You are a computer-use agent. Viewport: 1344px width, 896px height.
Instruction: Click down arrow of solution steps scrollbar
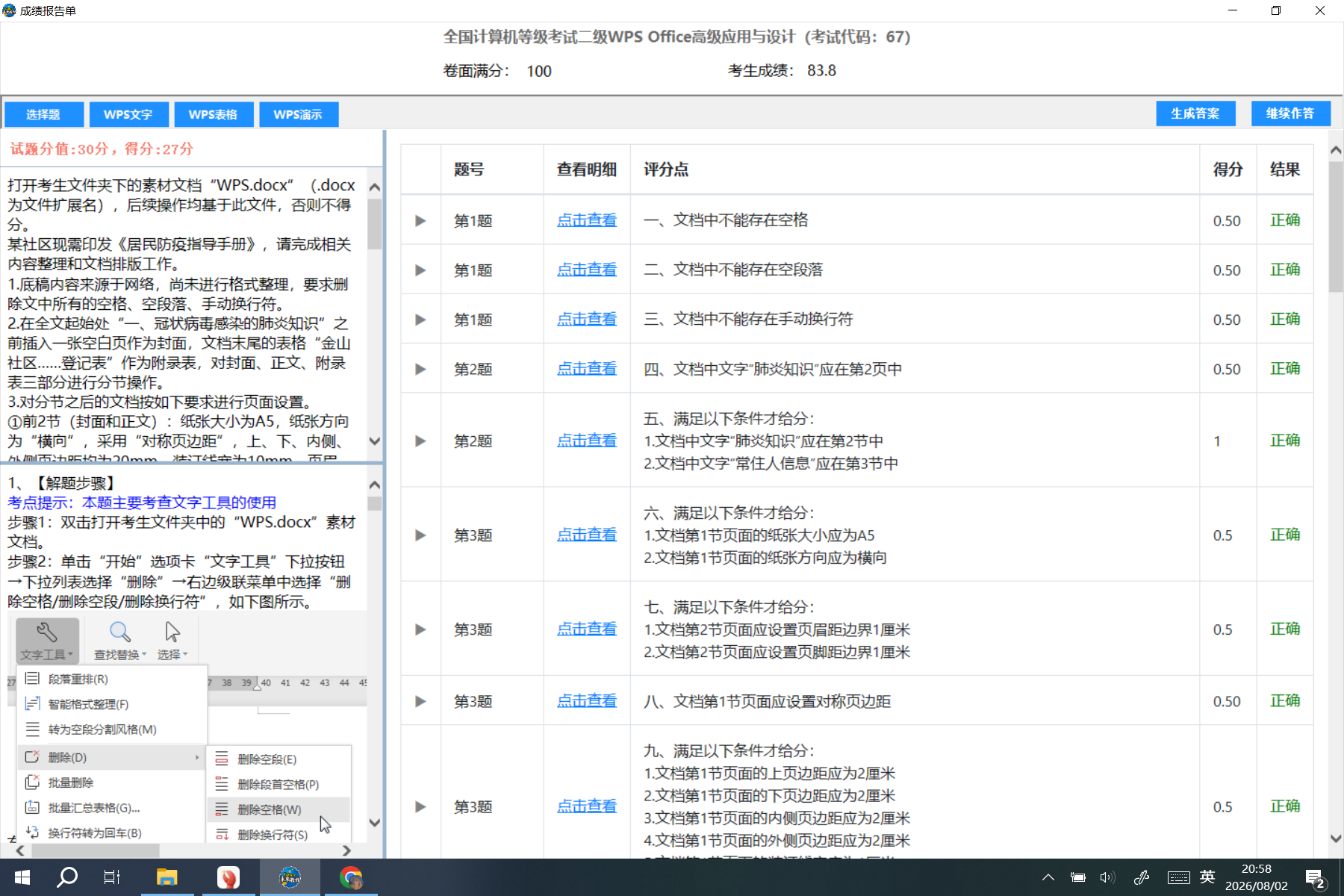pos(375,823)
